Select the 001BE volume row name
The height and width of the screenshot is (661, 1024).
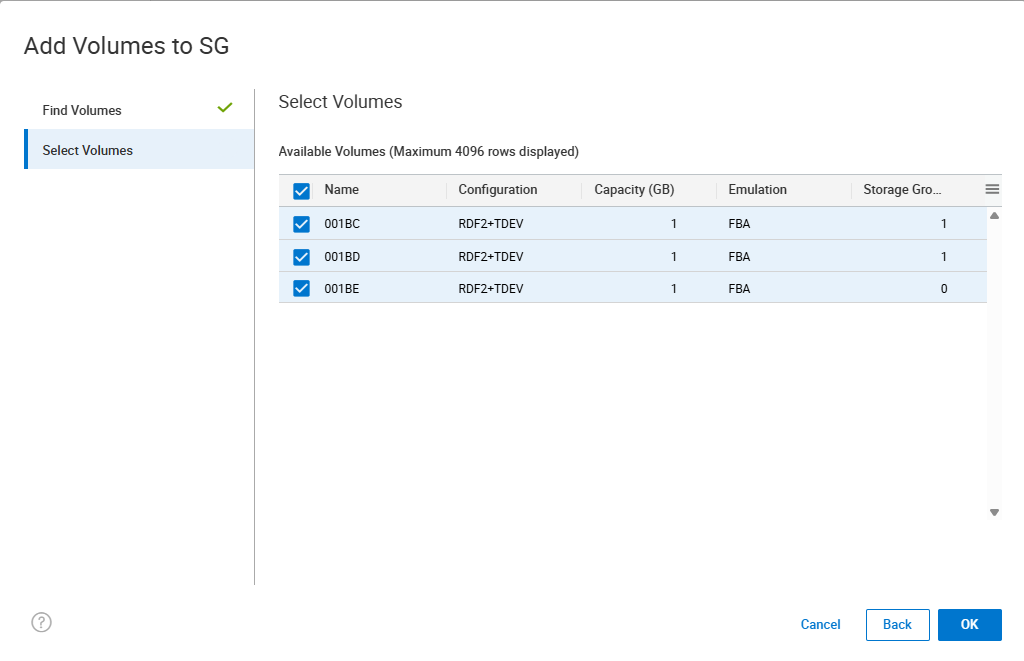pyautogui.click(x=342, y=289)
